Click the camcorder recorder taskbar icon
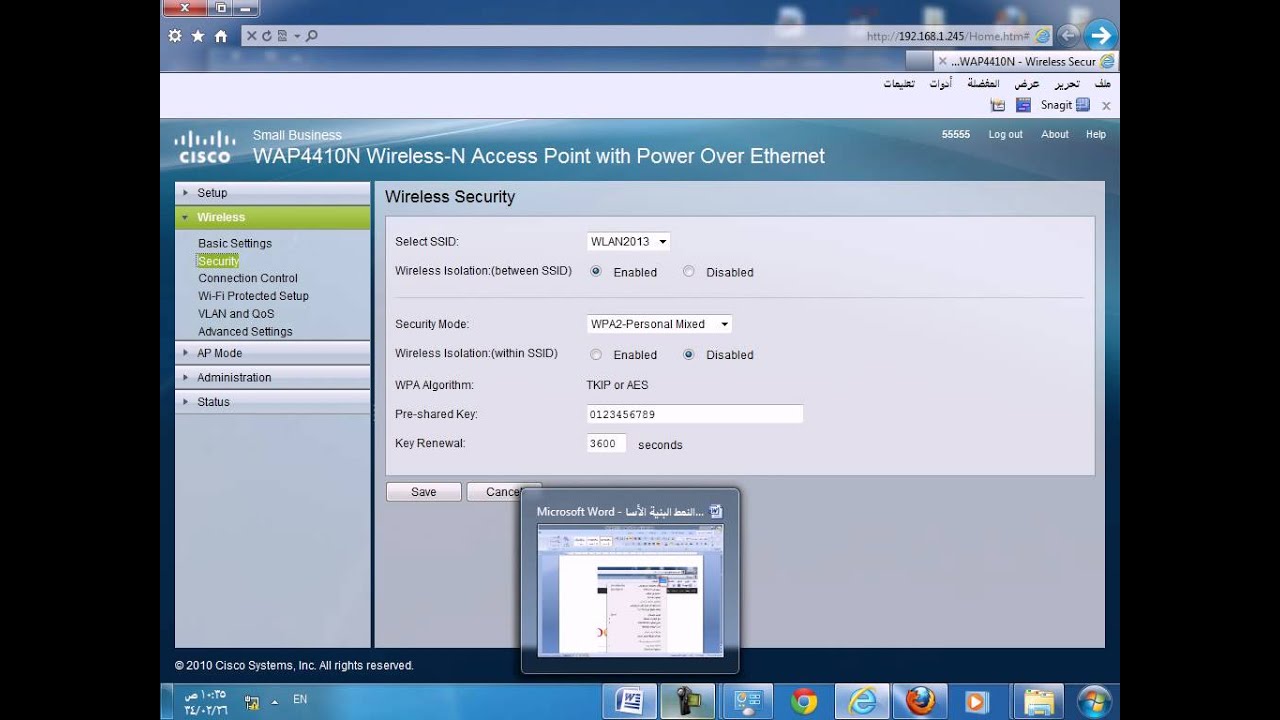This screenshot has width=1280, height=720. coord(688,701)
